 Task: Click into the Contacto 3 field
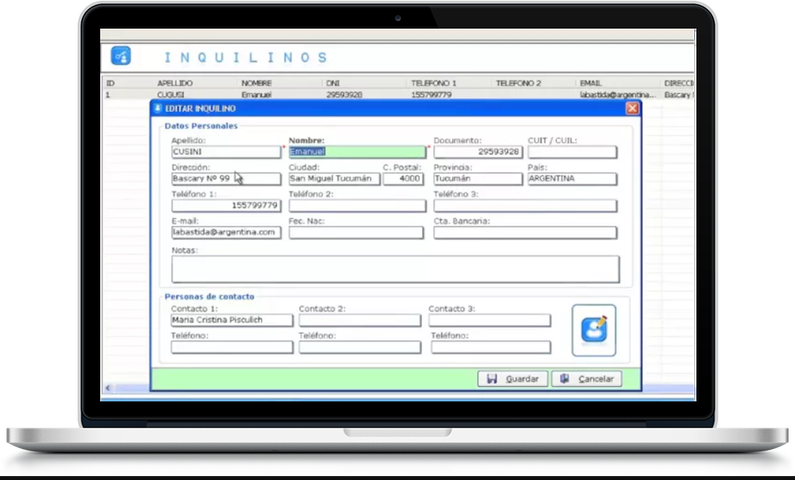coord(489,320)
